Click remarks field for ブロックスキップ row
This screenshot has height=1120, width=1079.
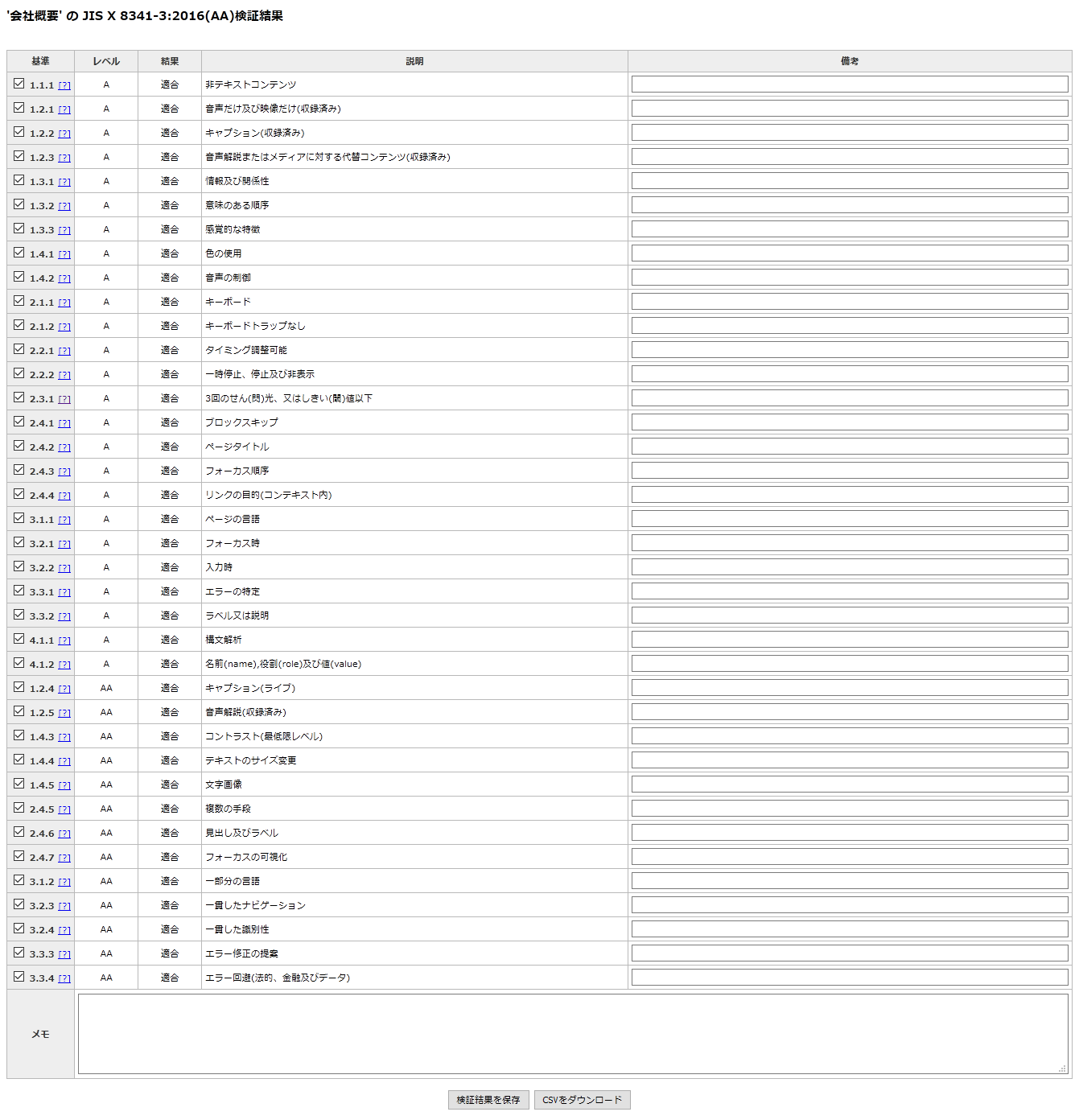(x=850, y=422)
